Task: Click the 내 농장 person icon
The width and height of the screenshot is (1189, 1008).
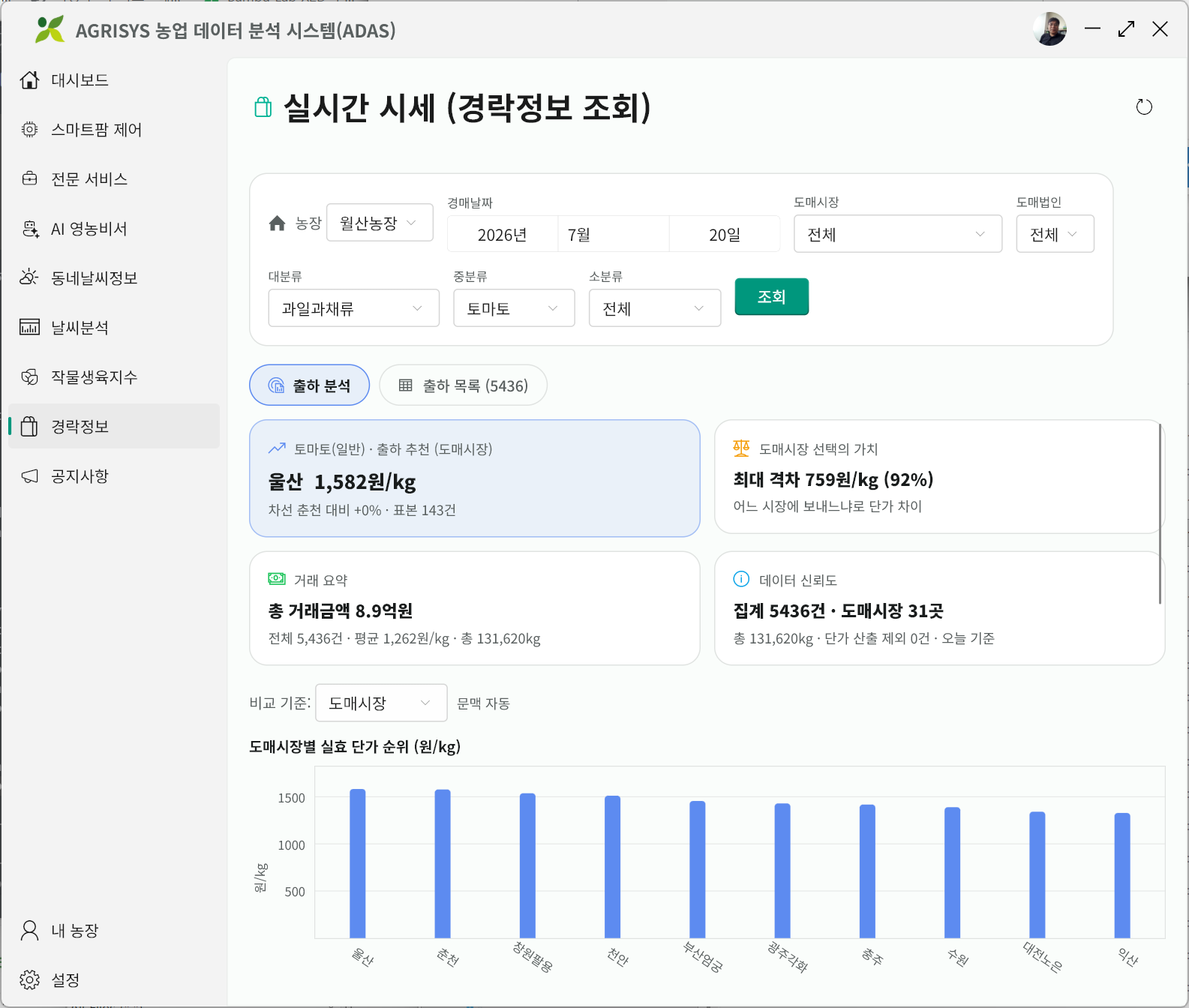Action: (29, 931)
